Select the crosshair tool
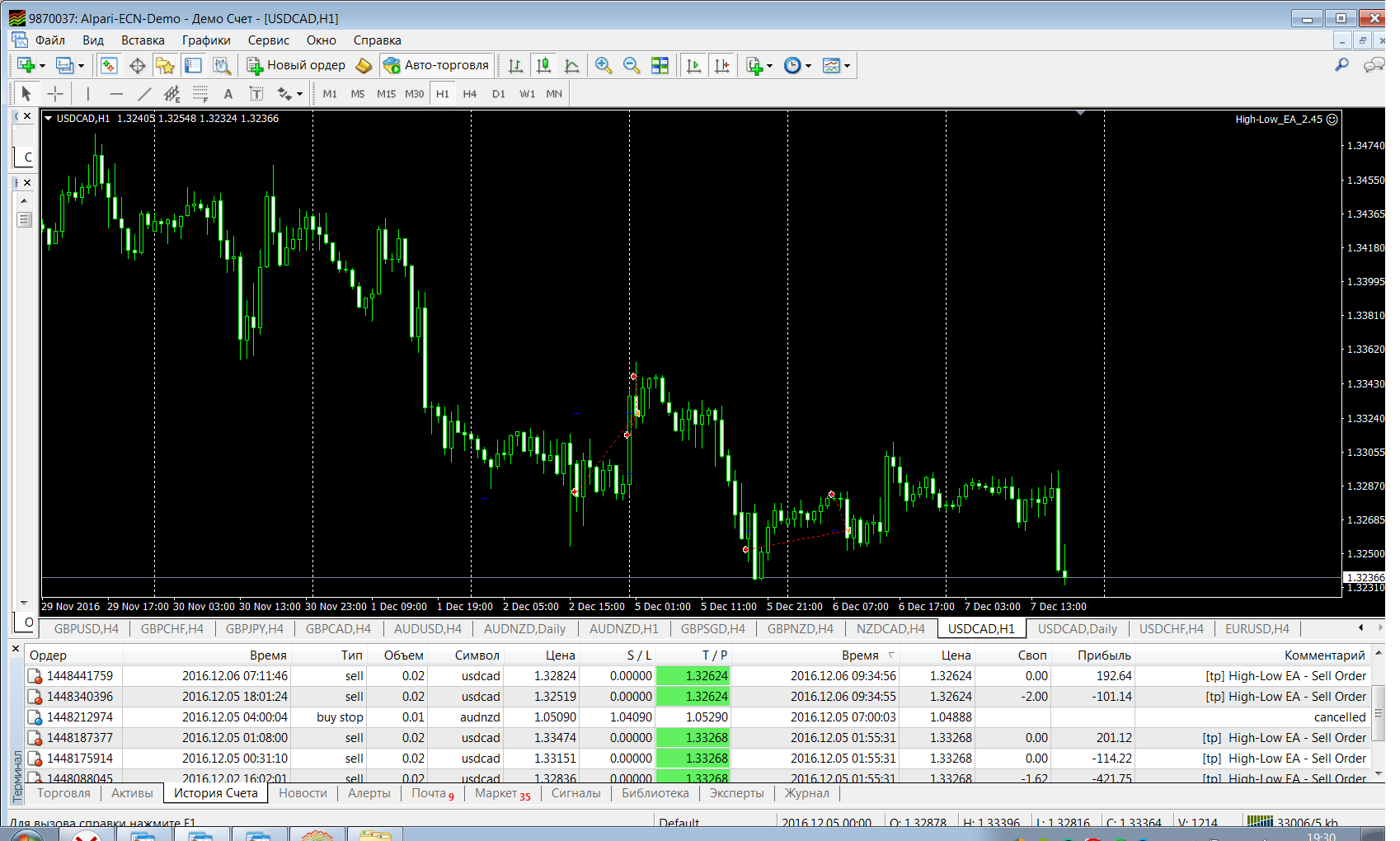Screen dimensions: 1400x841 (x=54, y=94)
